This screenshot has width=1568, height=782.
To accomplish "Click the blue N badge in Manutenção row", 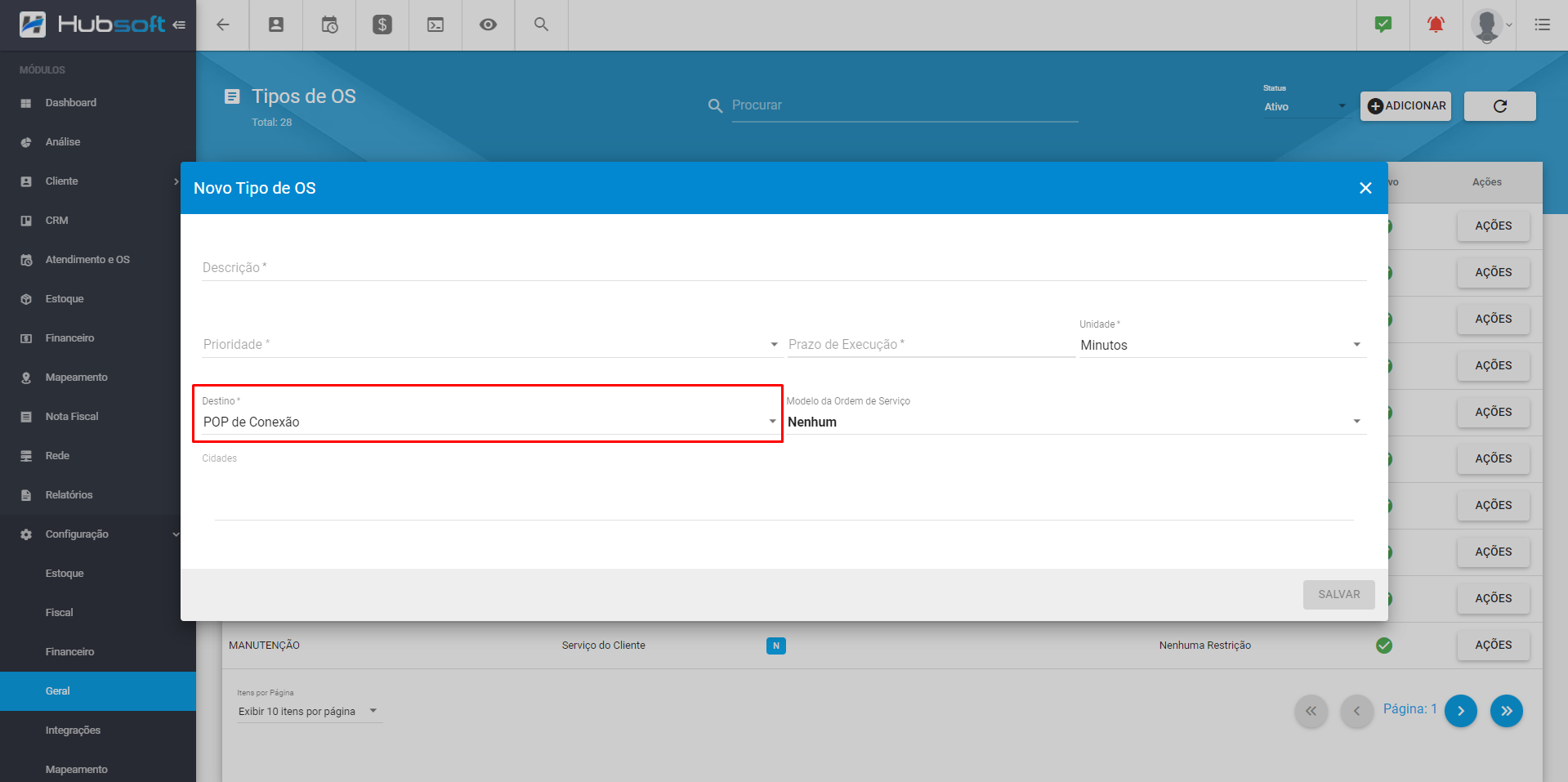I will (x=776, y=646).
